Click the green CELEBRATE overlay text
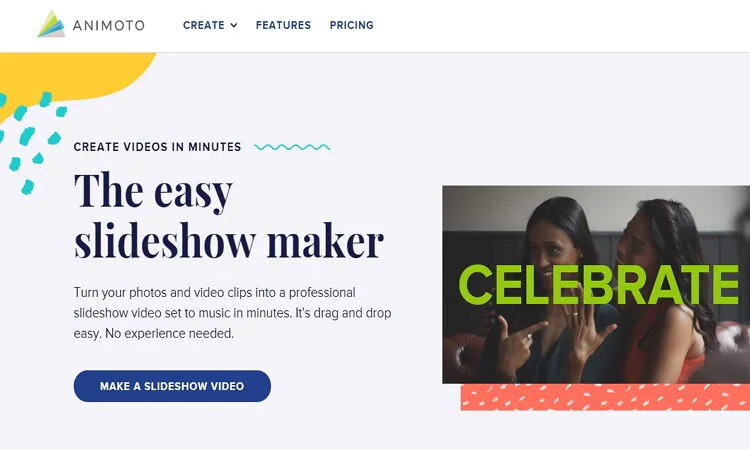The height and width of the screenshot is (450, 750). [598, 285]
